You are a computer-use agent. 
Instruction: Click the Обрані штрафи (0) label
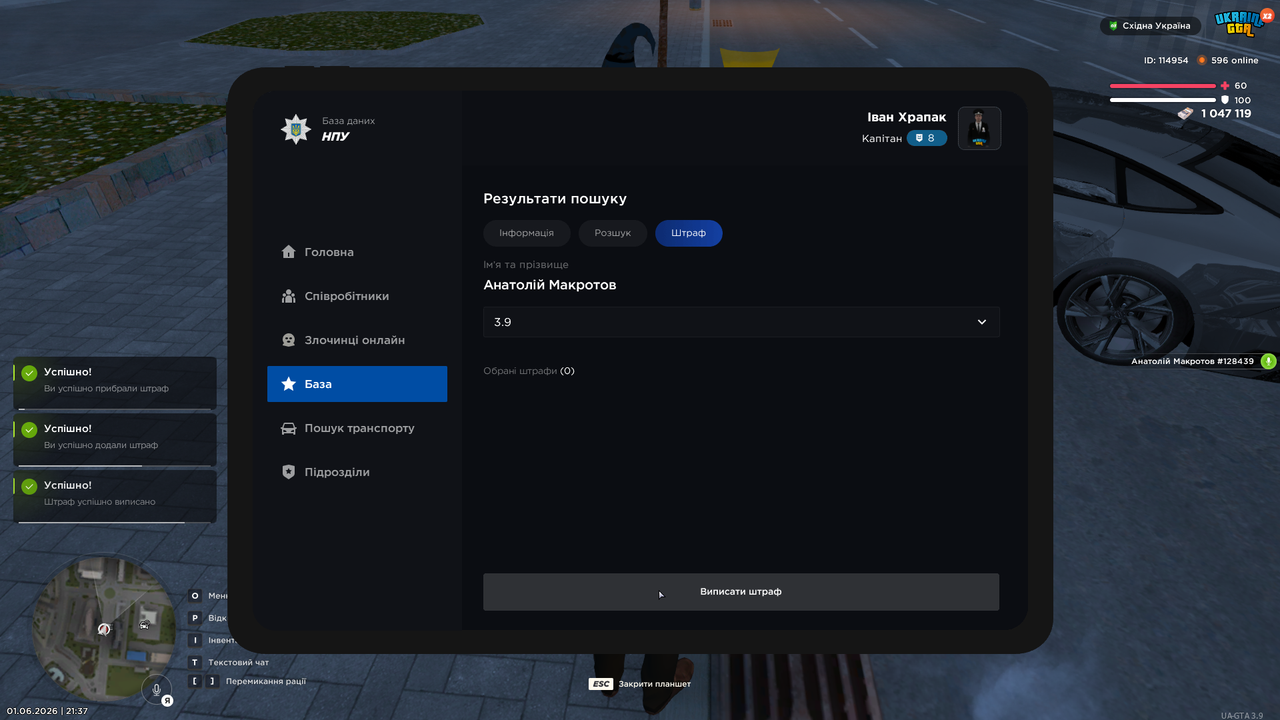point(529,371)
